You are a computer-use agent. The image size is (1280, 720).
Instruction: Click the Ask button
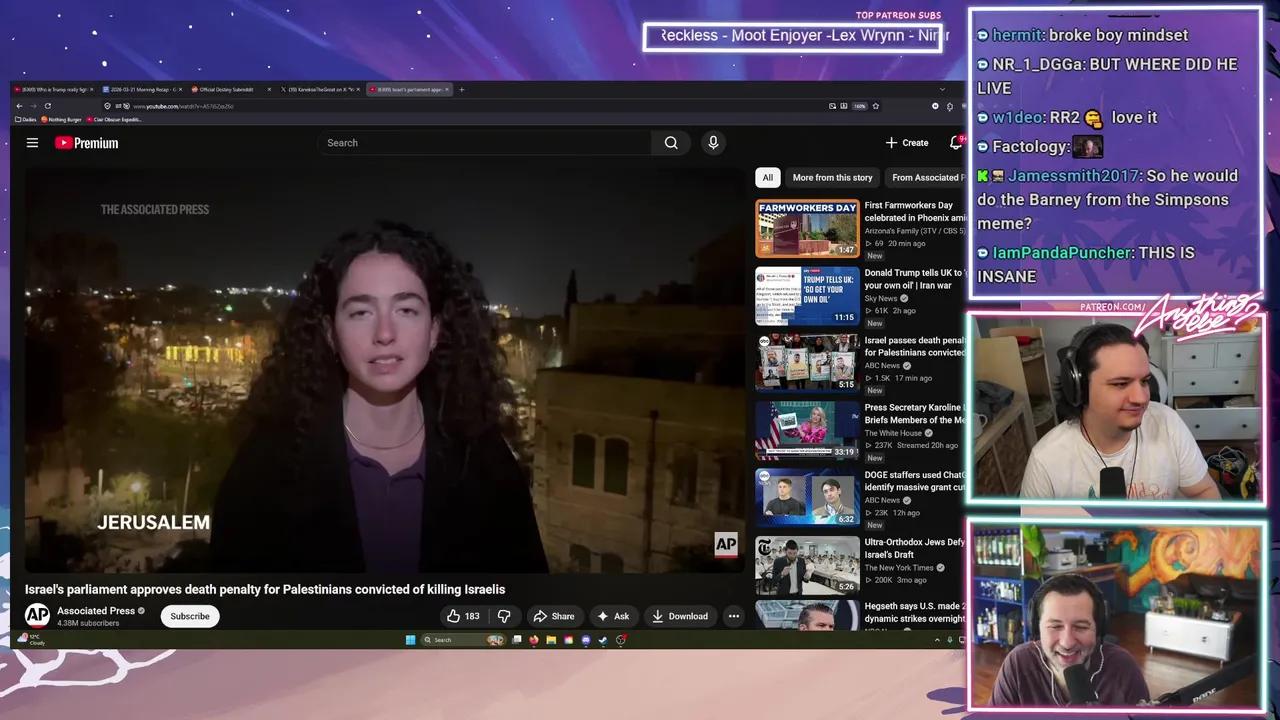[x=613, y=616]
